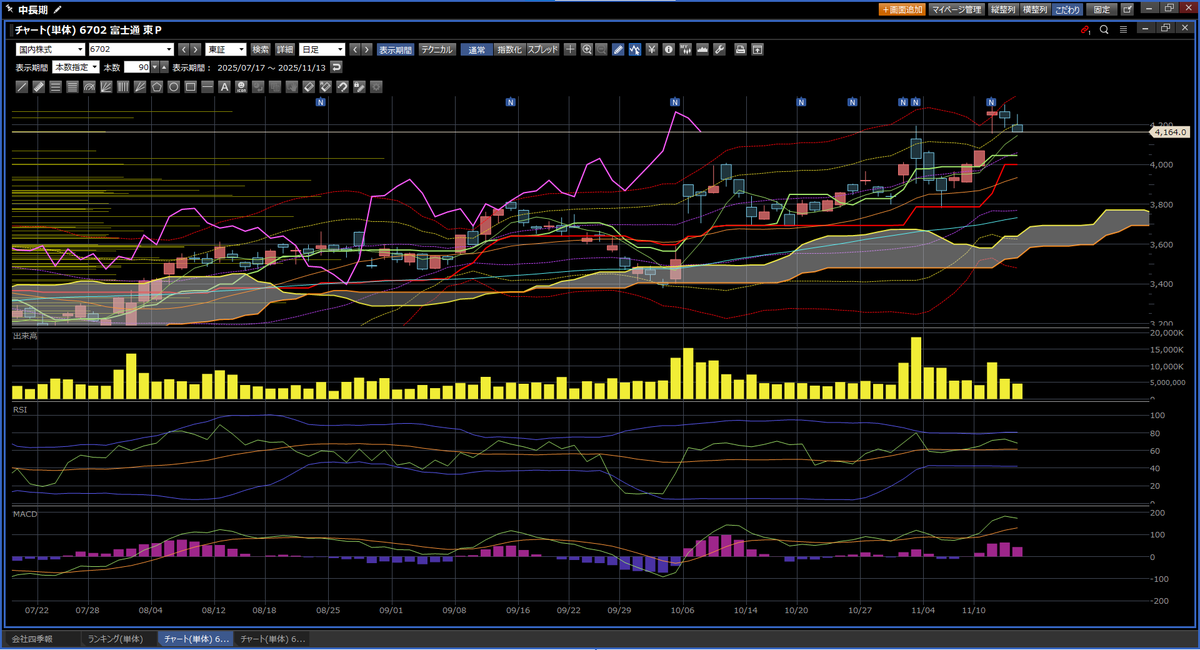Toggle the drawing pencil mode icon

click(x=618, y=49)
